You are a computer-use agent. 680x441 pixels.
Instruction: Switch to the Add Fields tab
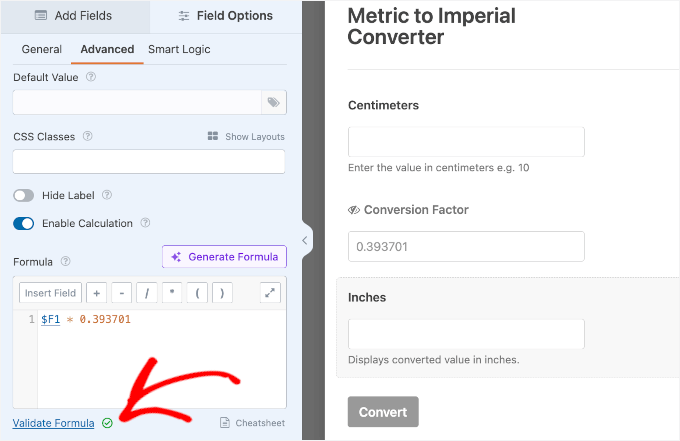(x=74, y=16)
